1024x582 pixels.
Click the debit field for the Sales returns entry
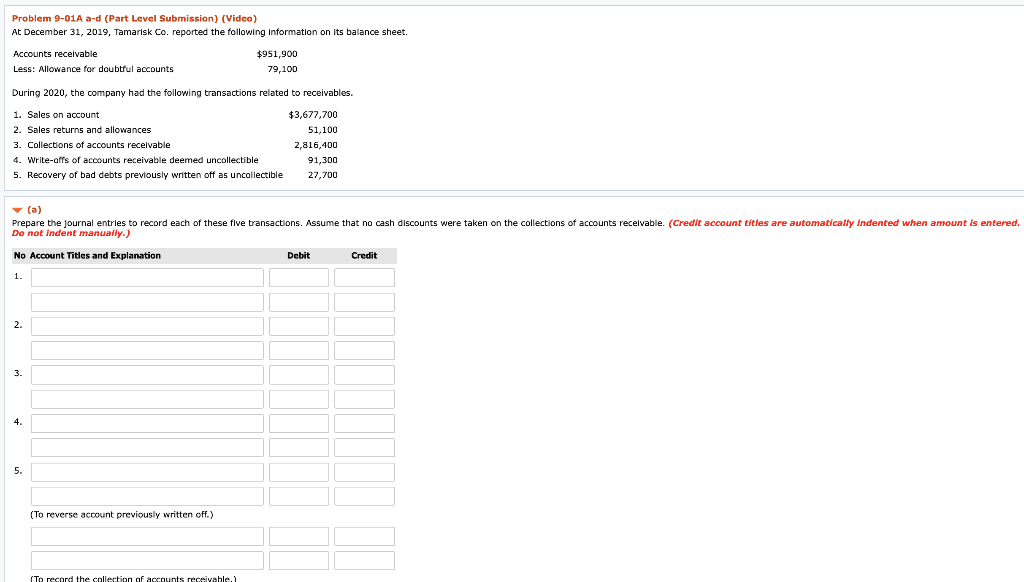(x=299, y=326)
